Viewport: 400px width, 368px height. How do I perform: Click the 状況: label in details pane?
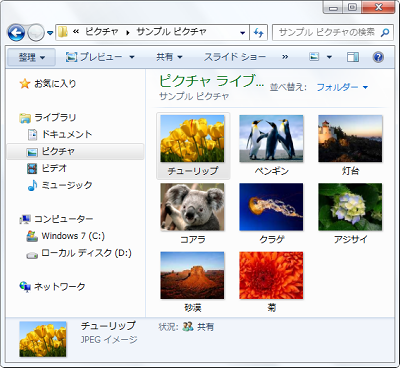click(x=169, y=327)
